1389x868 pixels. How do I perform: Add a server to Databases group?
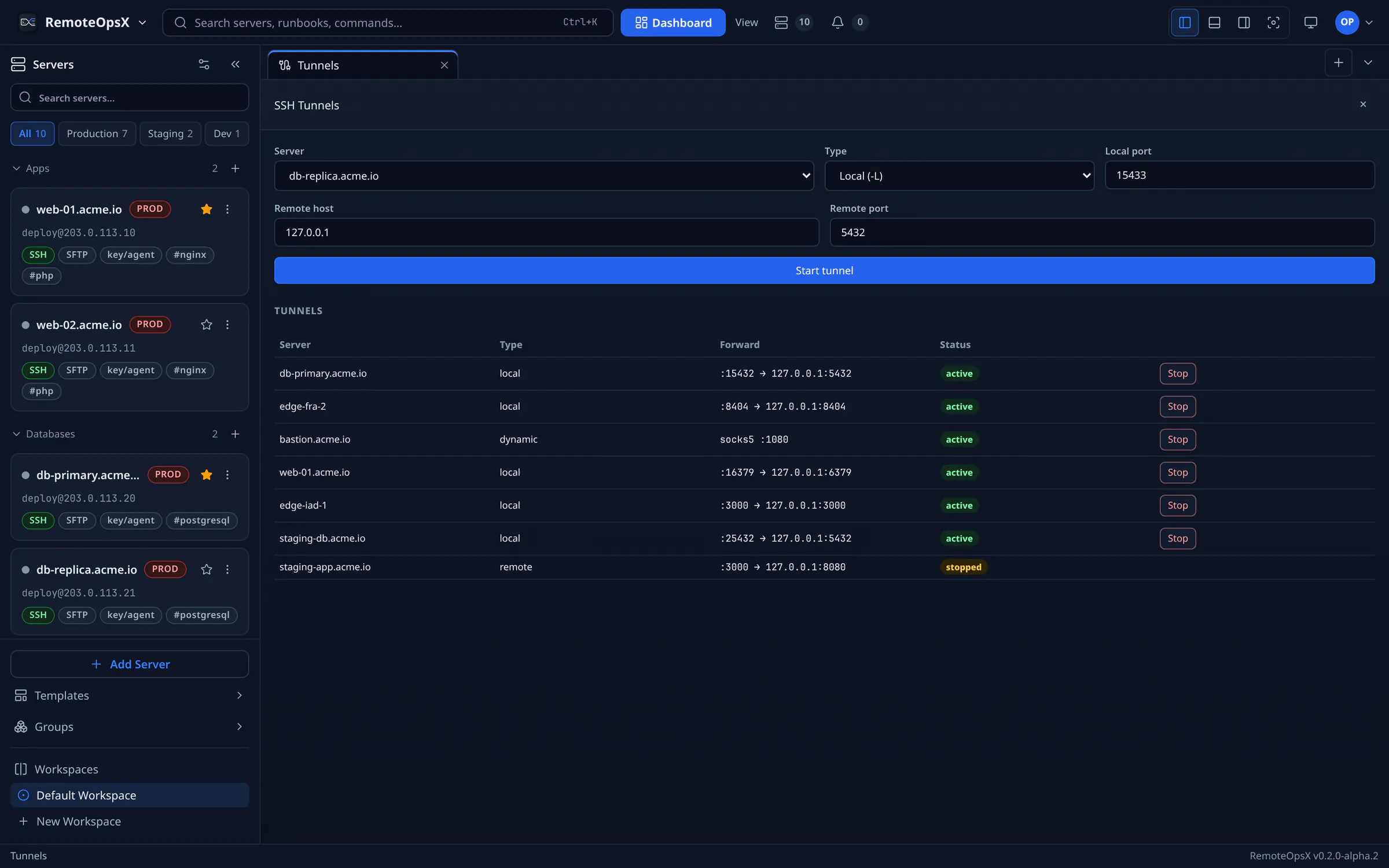(235, 434)
